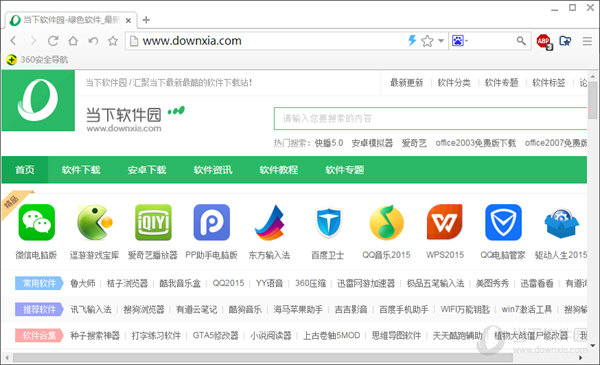Select the 当下软件园 browser tab

pyautogui.click(x=71, y=20)
